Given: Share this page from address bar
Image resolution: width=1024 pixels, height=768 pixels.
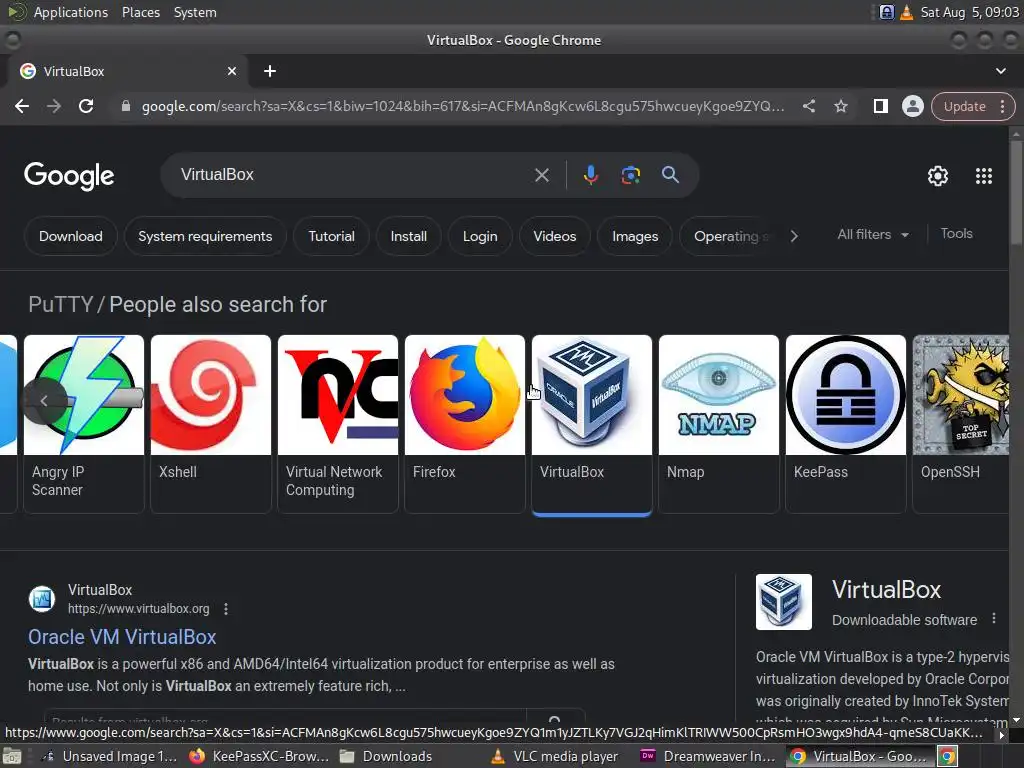Looking at the screenshot, I should pyautogui.click(x=808, y=106).
